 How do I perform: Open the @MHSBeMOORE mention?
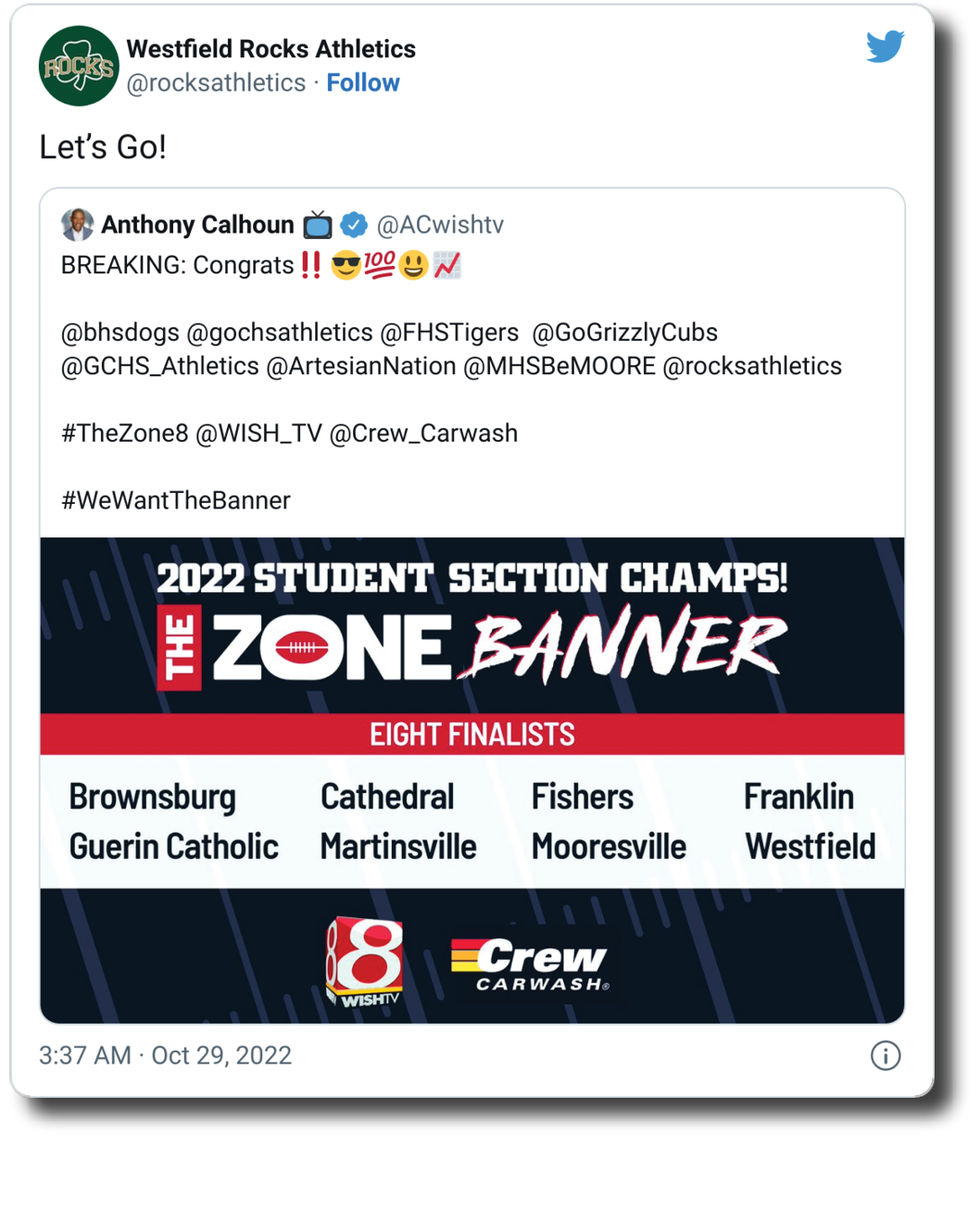pyautogui.click(x=559, y=366)
